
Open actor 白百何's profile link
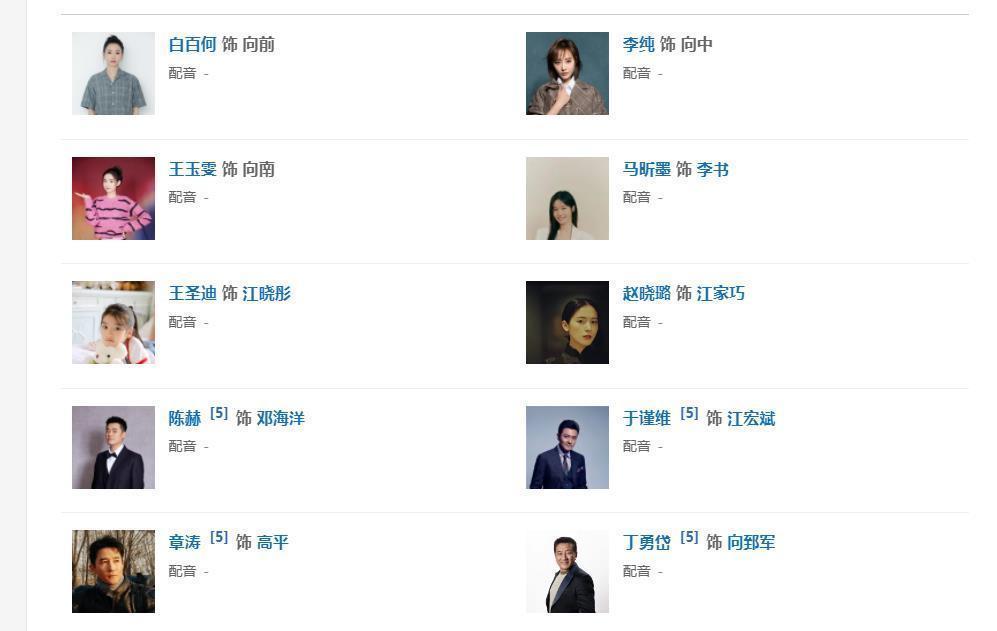192,45
